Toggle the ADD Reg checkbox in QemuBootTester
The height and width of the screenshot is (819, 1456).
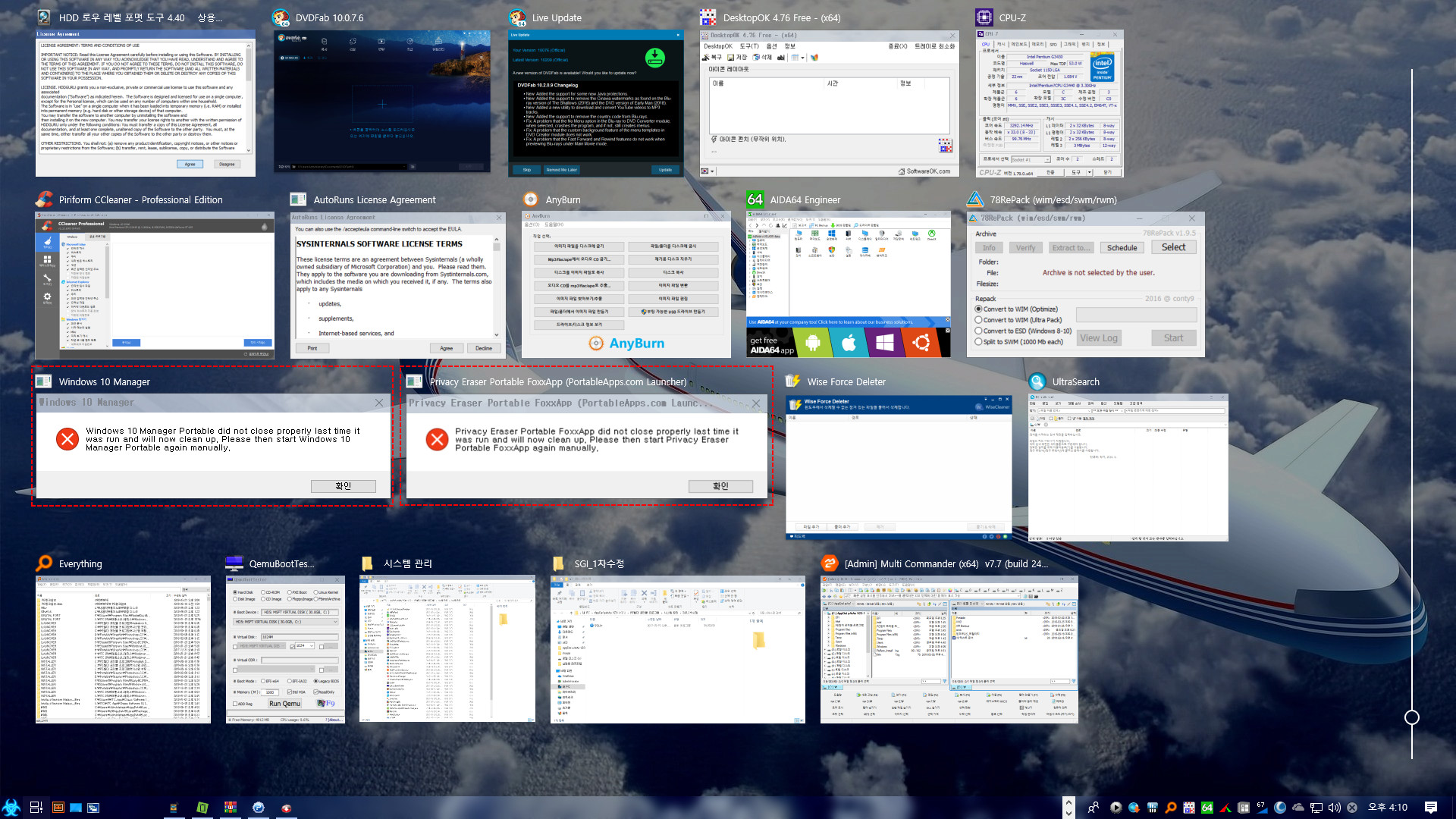point(243,704)
